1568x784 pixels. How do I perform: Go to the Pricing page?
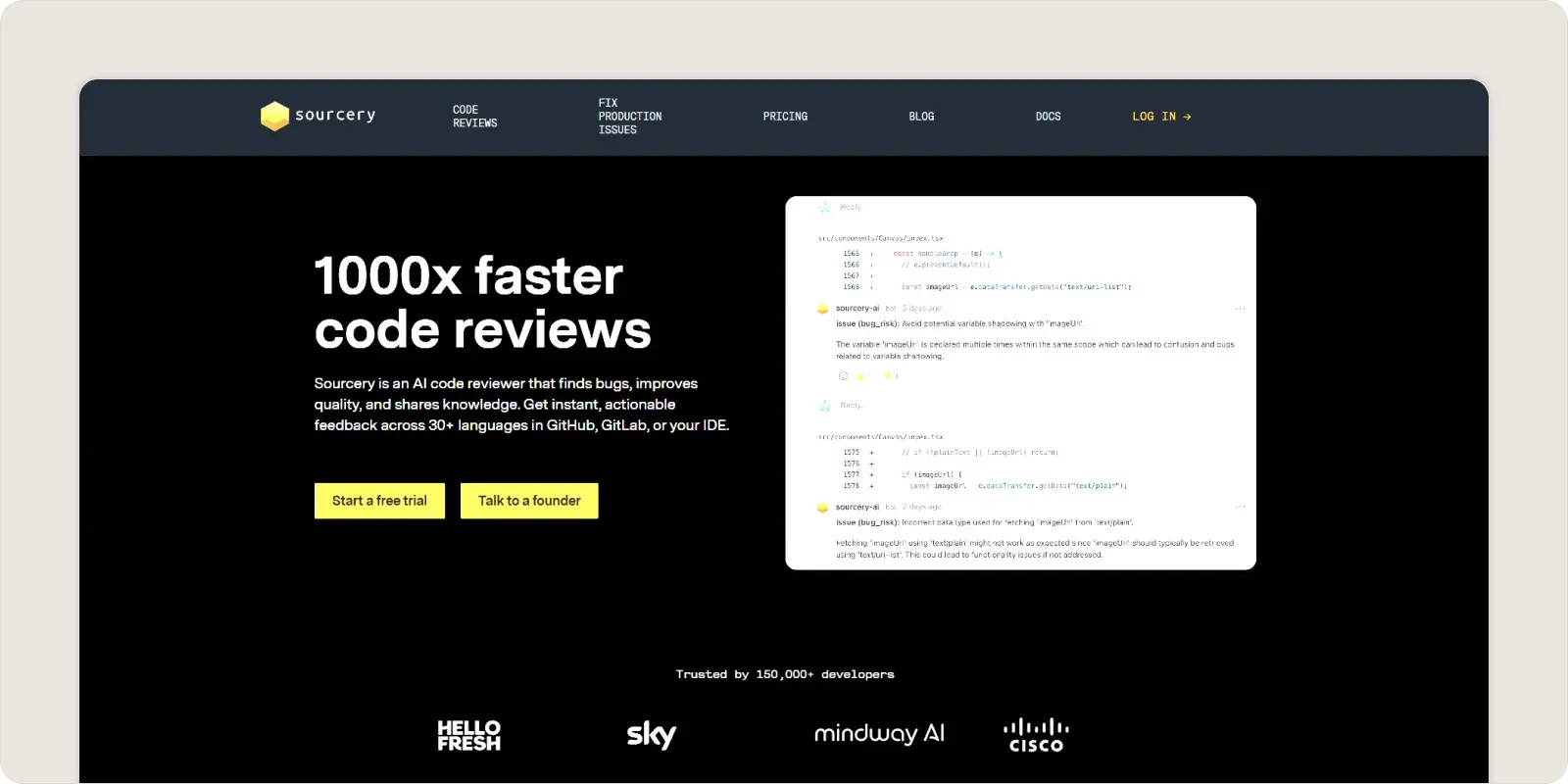786,117
